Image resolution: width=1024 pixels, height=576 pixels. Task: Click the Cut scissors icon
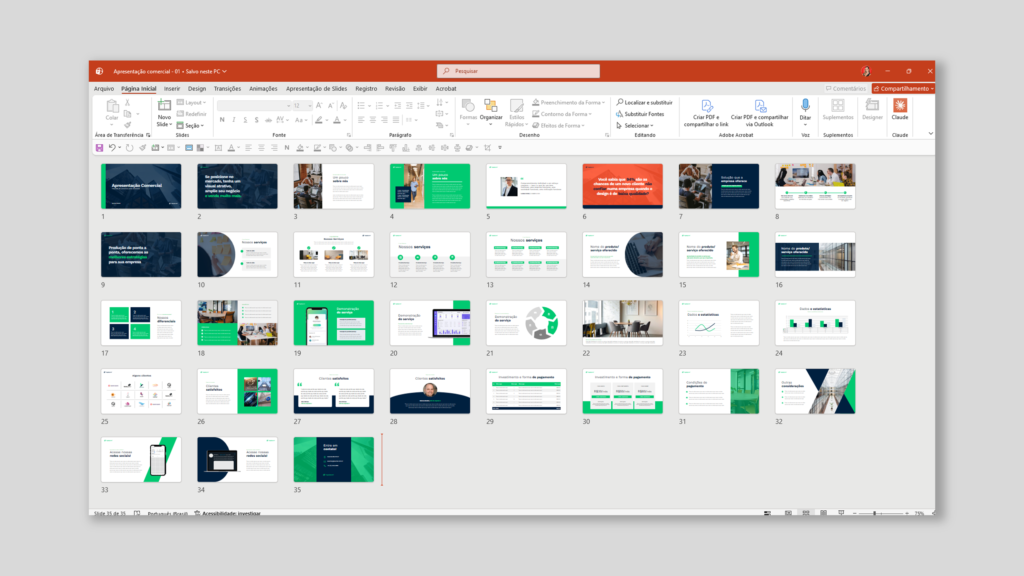coord(127,103)
